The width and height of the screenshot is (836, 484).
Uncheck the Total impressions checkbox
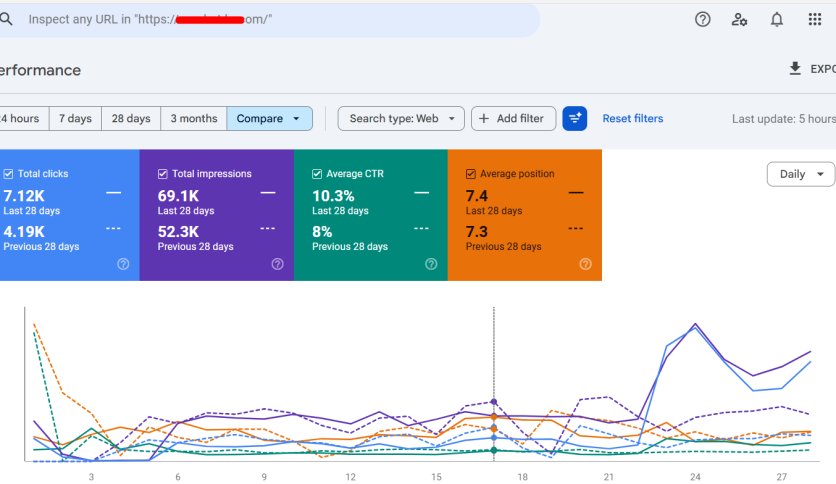pyautogui.click(x=163, y=174)
